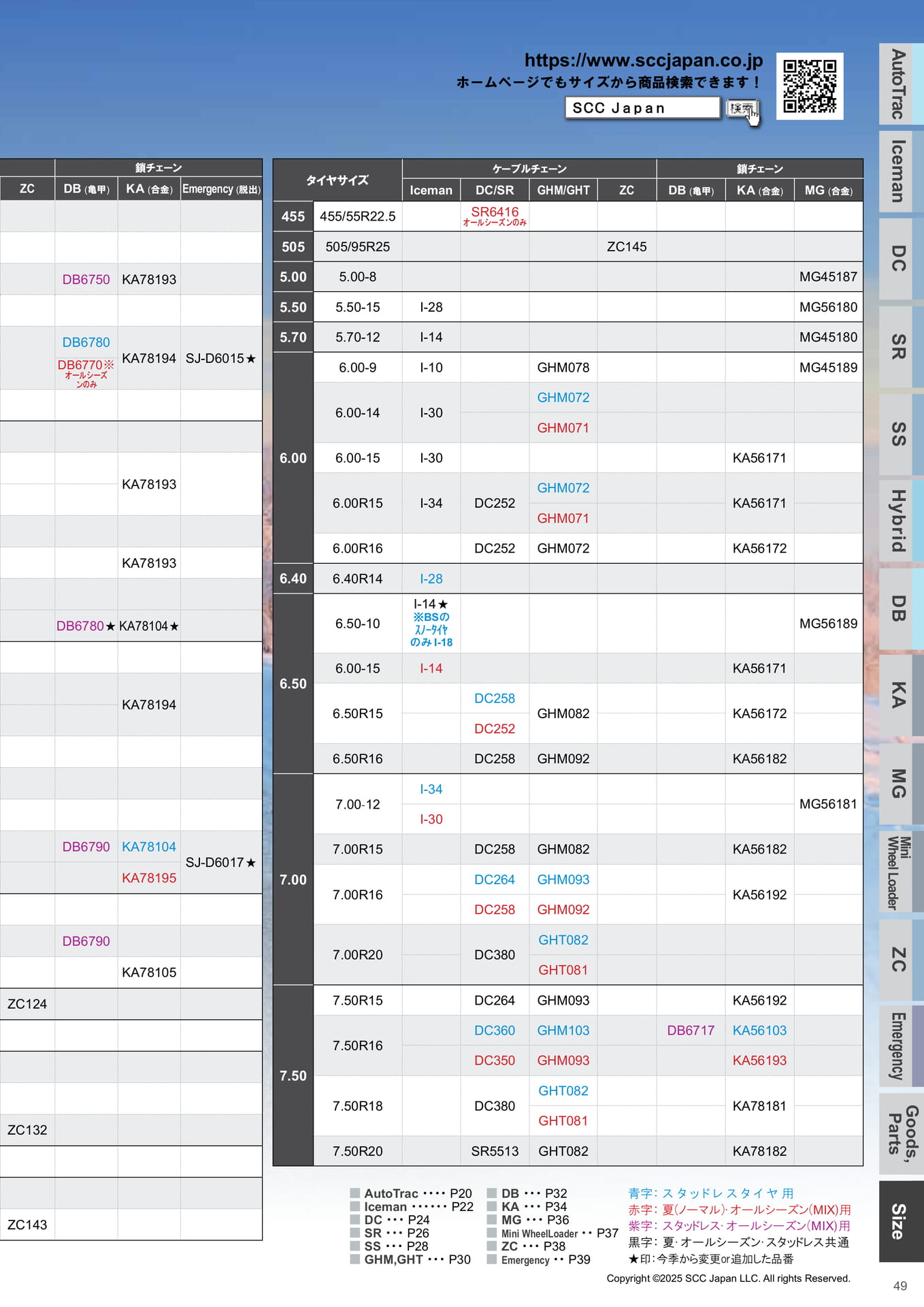Open the Goods, Parts side tab
This screenshot has height=1307, width=924.
[900, 1133]
